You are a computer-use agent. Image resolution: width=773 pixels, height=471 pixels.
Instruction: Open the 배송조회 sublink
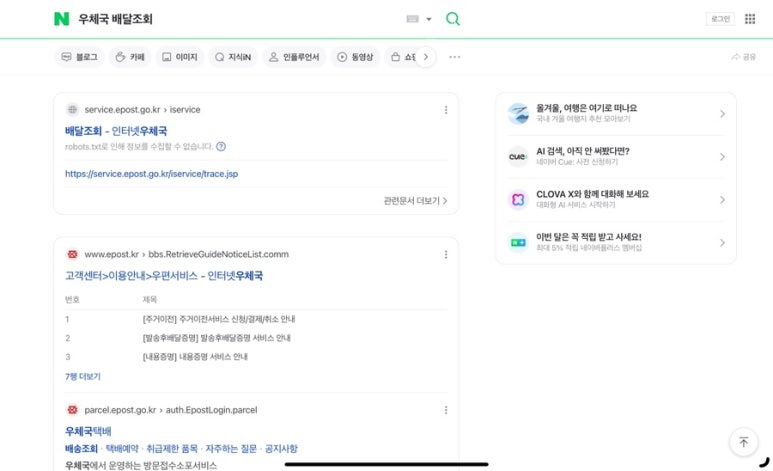pos(81,448)
